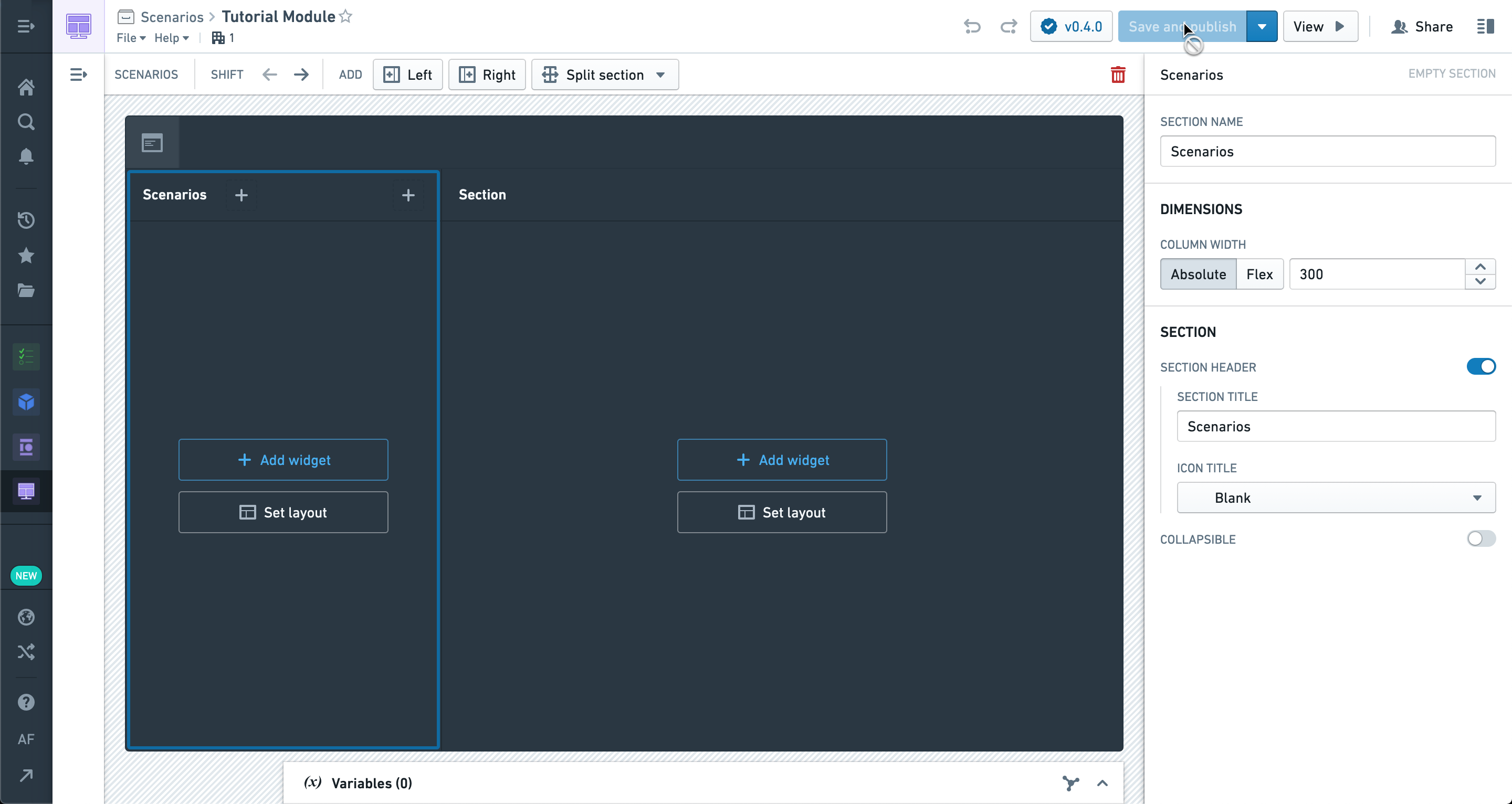Screen dimensions: 1512x804
Task: Toggle the right panel layout icon
Action: 1485,26
